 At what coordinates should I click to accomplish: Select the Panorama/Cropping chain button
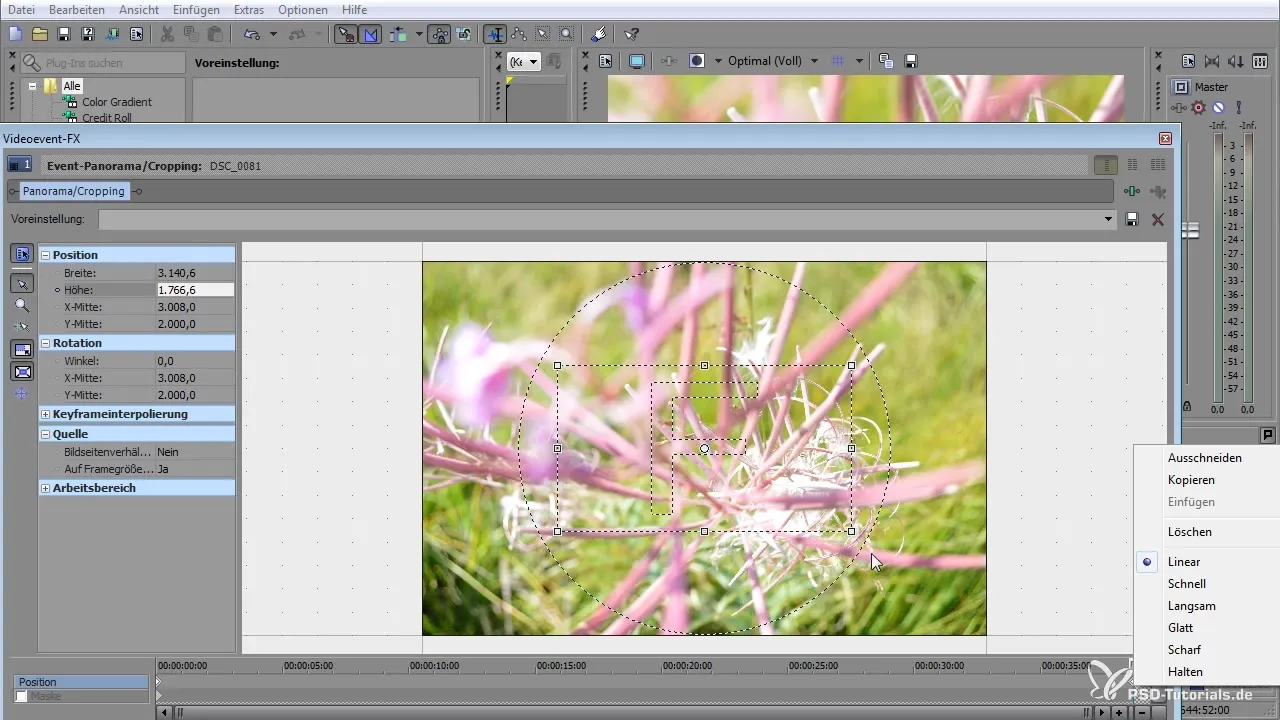(74, 191)
